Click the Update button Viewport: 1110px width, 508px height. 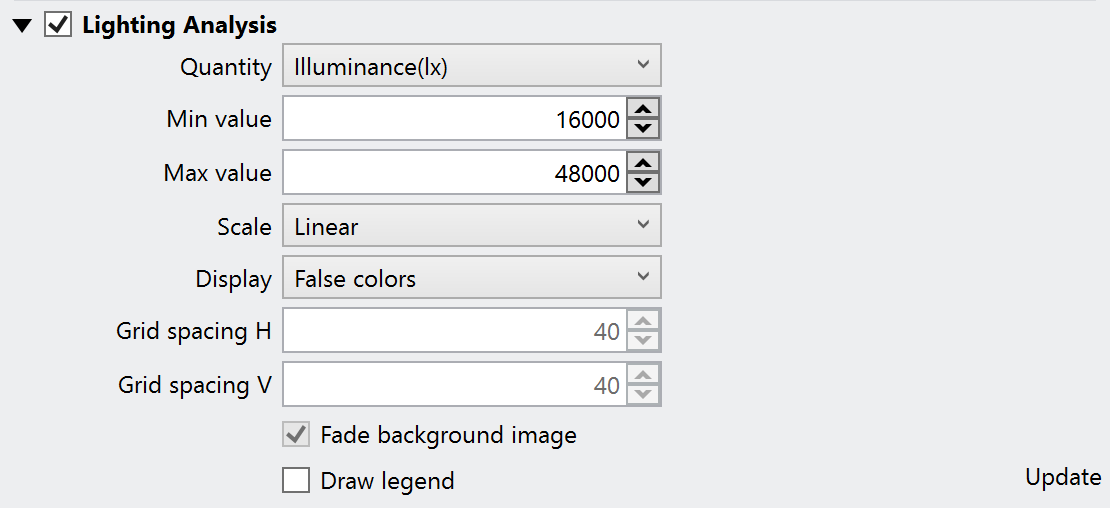pyautogui.click(x=1062, y=478)
